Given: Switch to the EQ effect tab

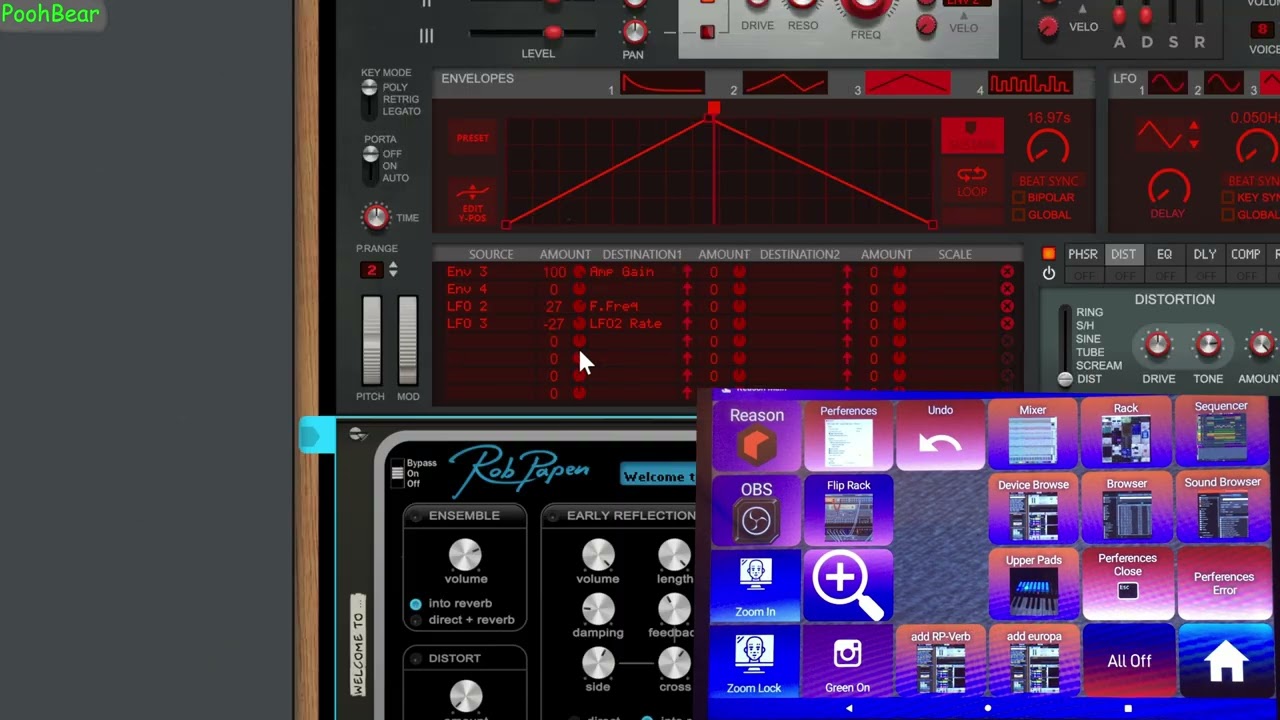Looking at the screenshot, I should [x=1164, y=255].
